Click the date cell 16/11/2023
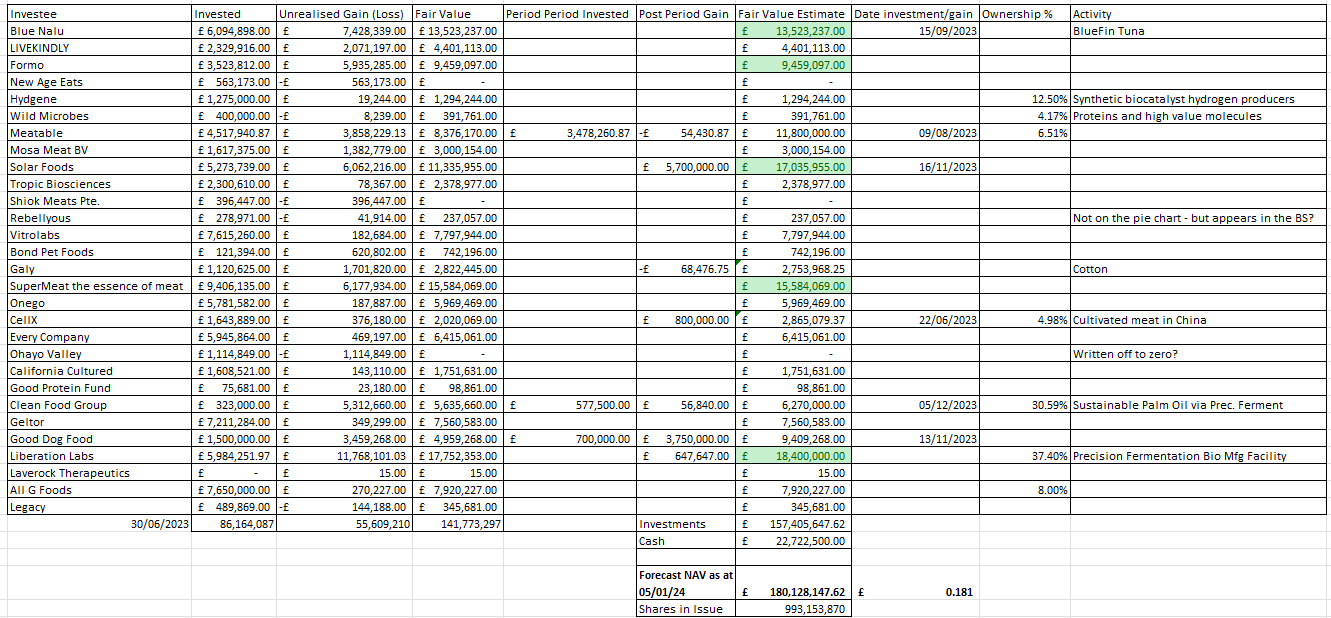1331x618 pixels. (916, 167)
